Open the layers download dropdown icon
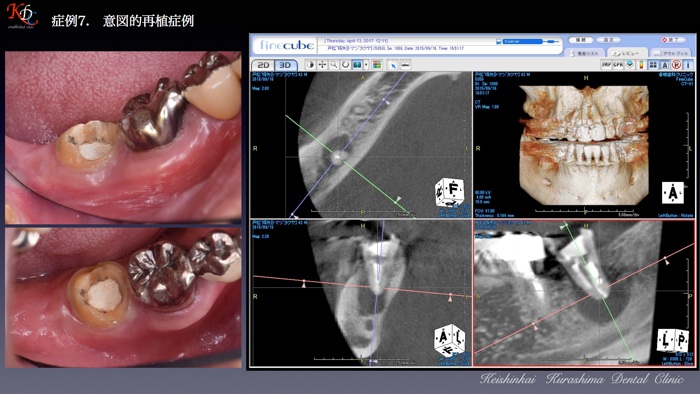The height and width of the screenshot is (394, 700). 629,65
